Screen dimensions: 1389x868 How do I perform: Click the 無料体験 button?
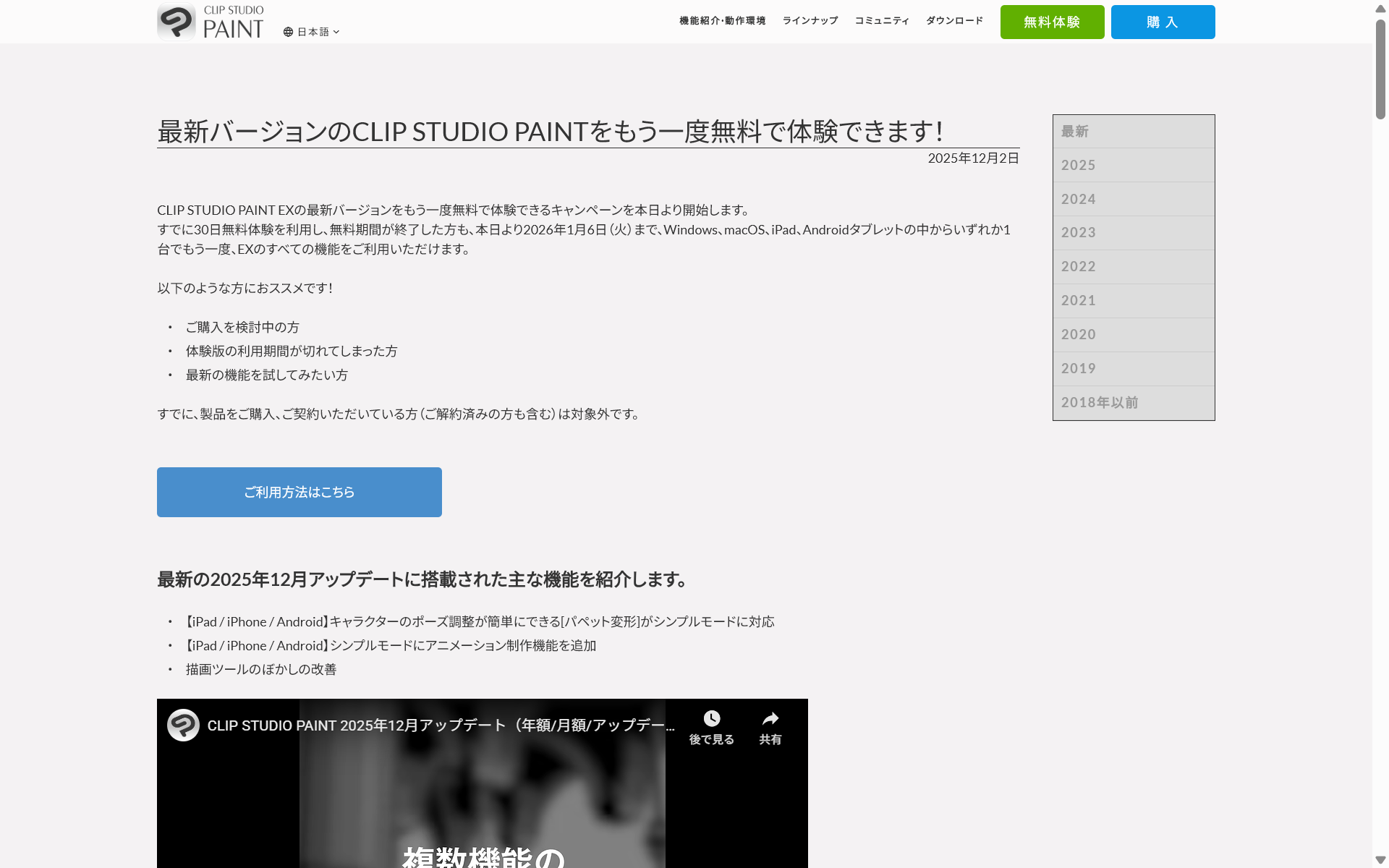(x=1051, y=22)
